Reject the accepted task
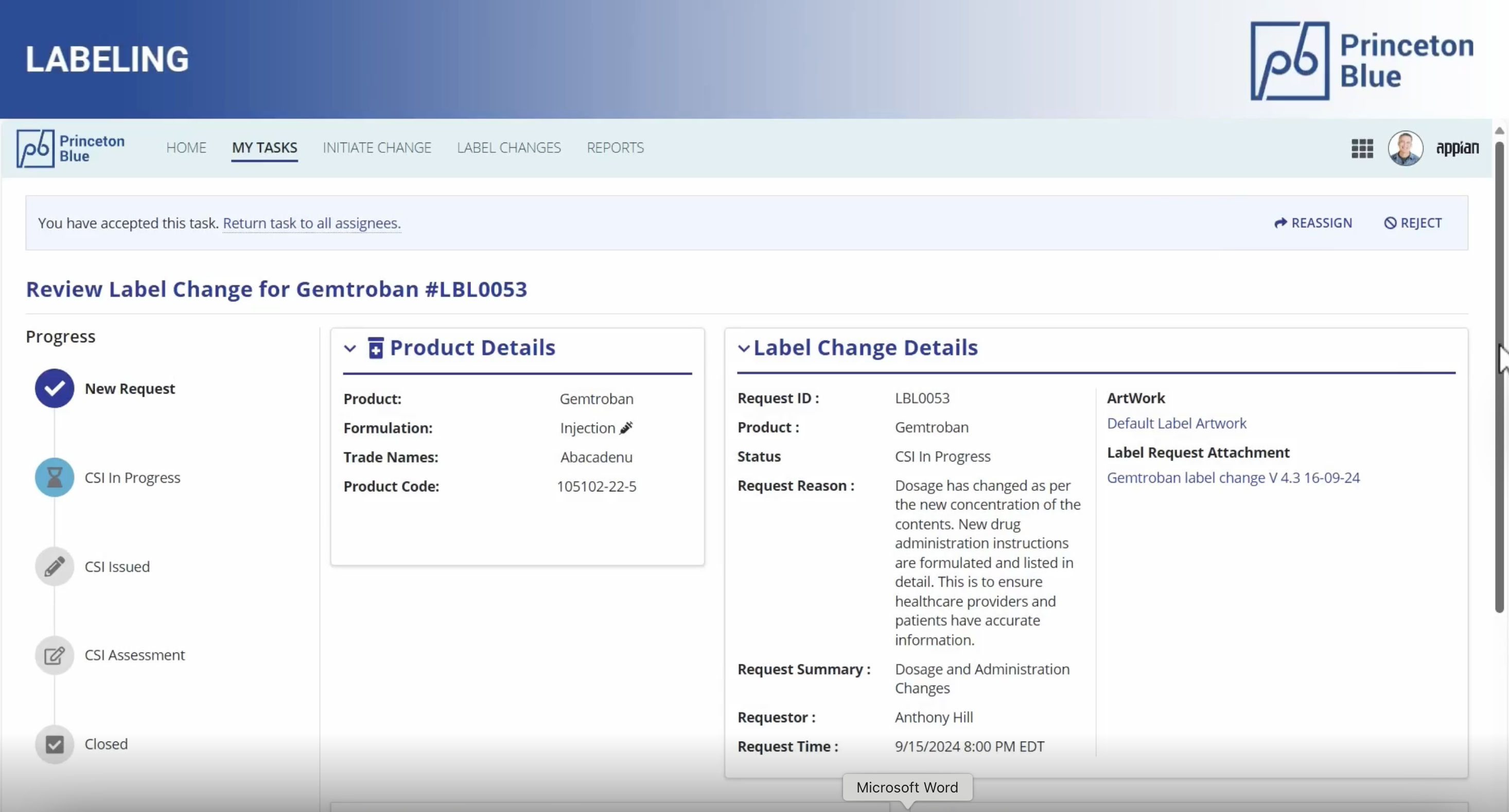The width and height of the screenshot is (1509, 812). pos(1413,223)
